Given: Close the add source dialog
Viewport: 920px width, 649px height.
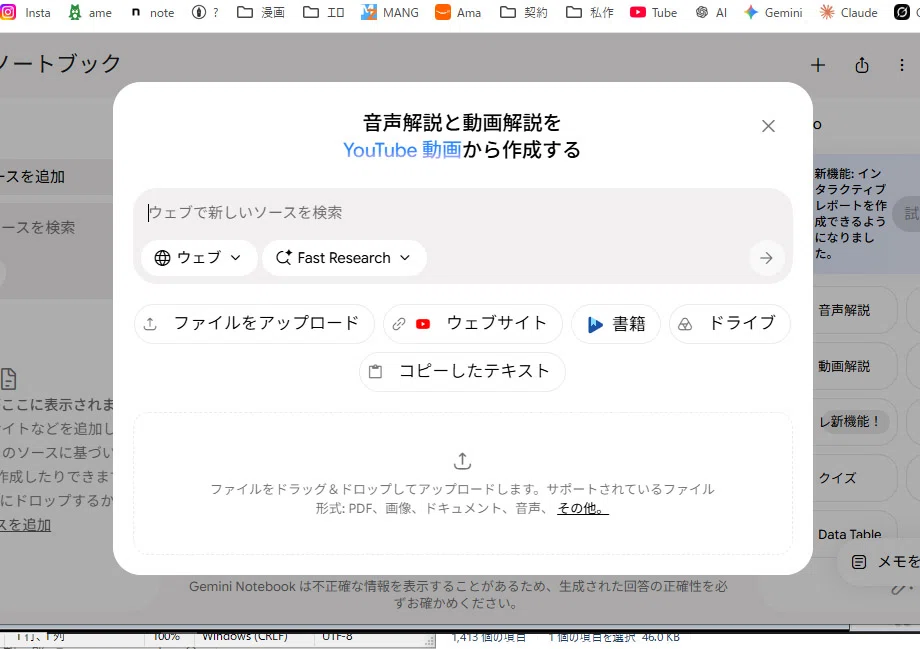Looking at the screenshot, I should (x=768, y=126).
